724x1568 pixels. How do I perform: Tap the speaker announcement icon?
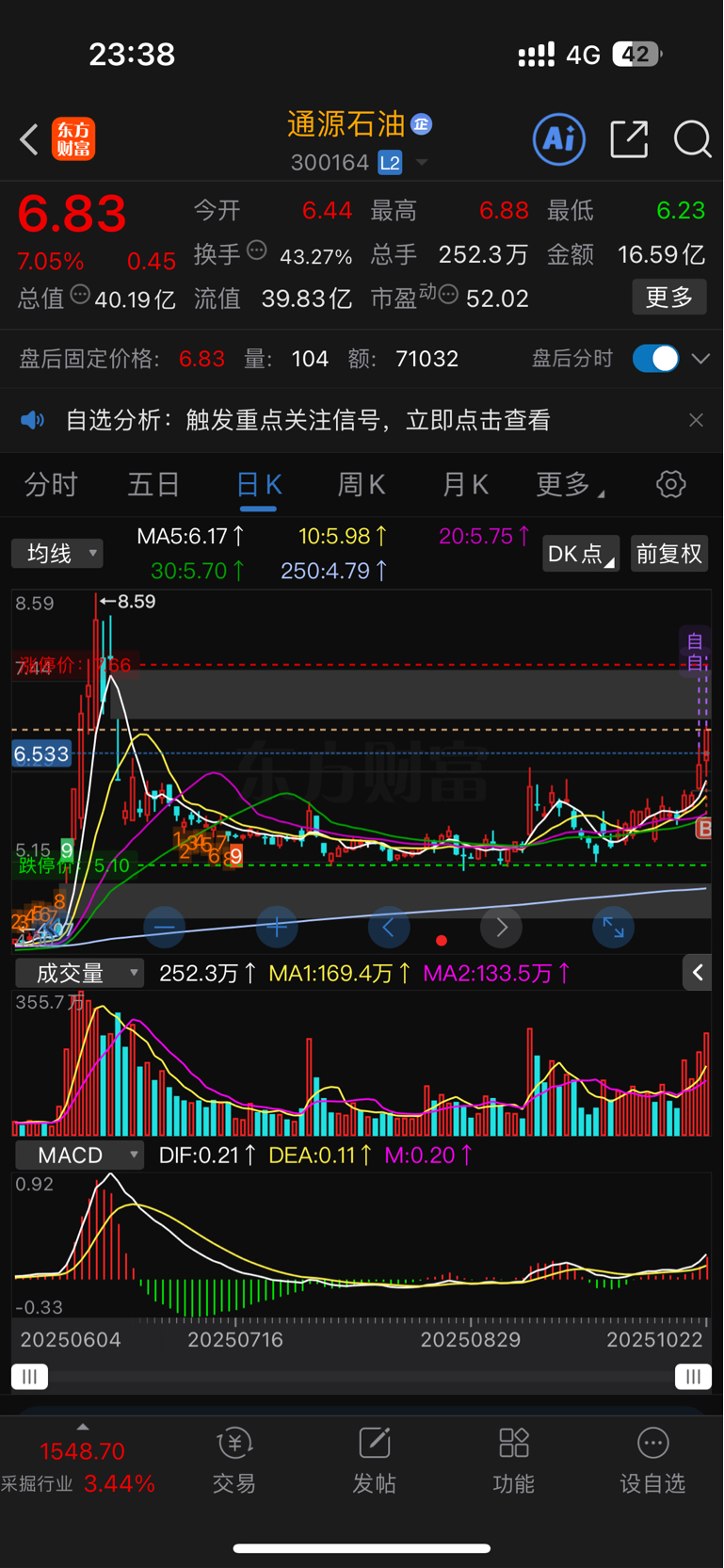click(33, 420)
